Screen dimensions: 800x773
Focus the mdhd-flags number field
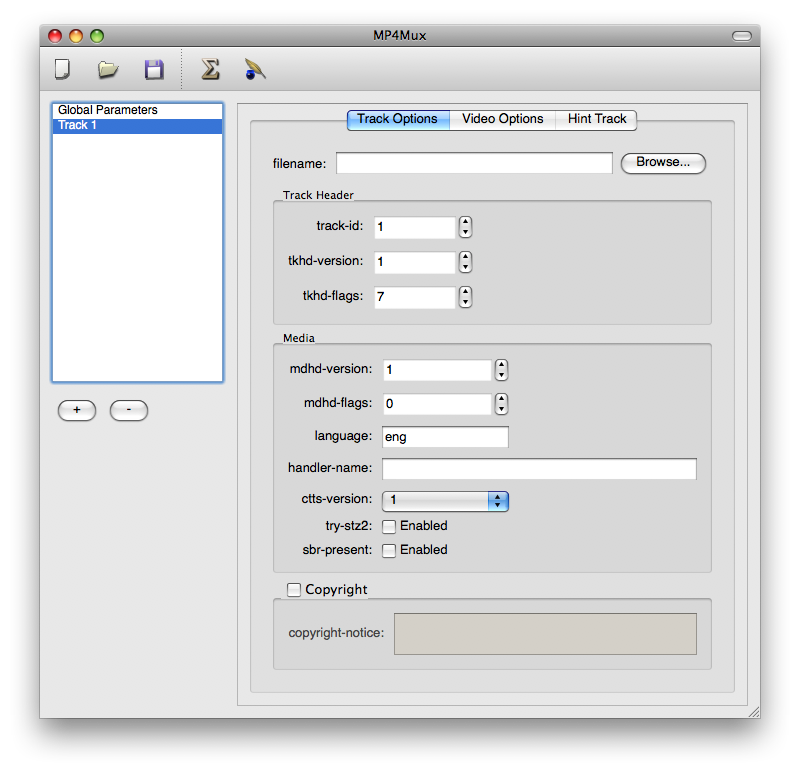click(437, 404)
